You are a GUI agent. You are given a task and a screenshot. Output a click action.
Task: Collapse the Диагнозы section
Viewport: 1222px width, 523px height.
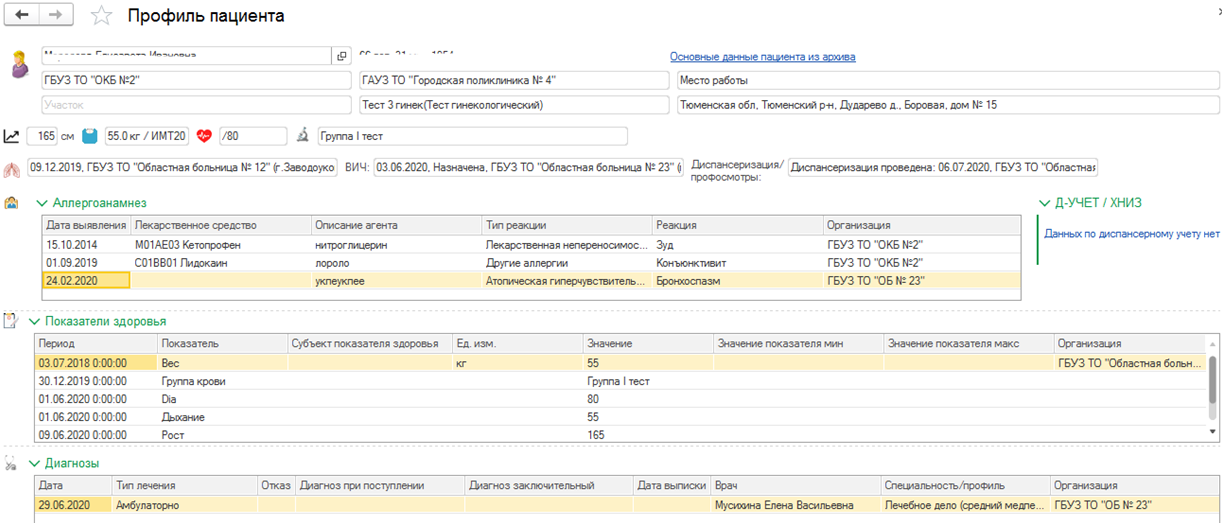(36, 463)
